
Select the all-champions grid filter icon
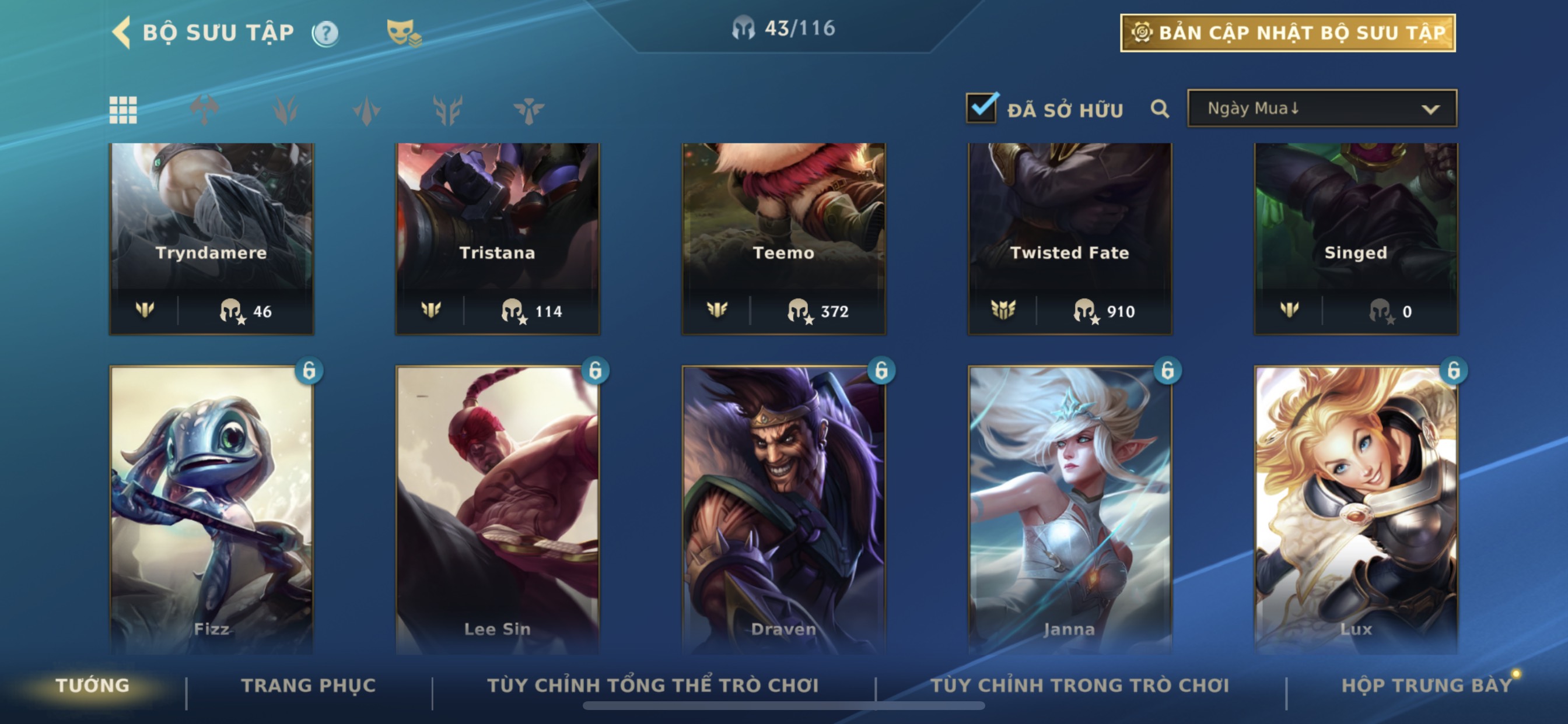tap(123, 110)
